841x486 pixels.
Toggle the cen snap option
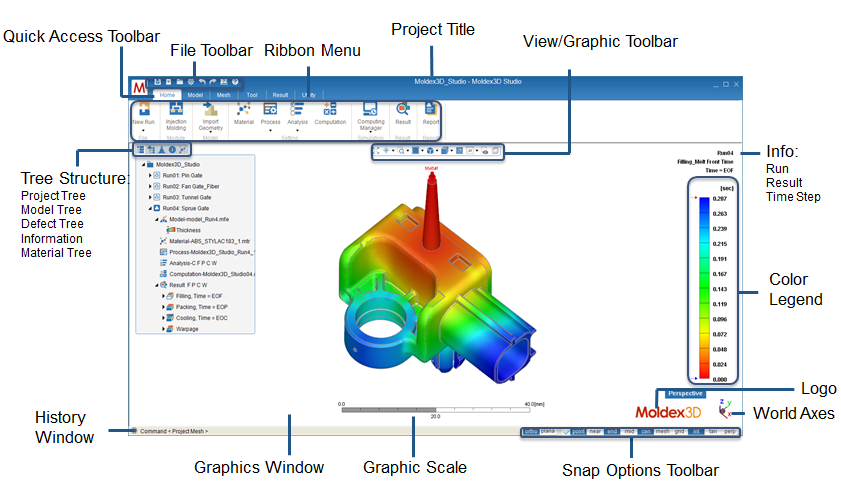click(646, 431)
